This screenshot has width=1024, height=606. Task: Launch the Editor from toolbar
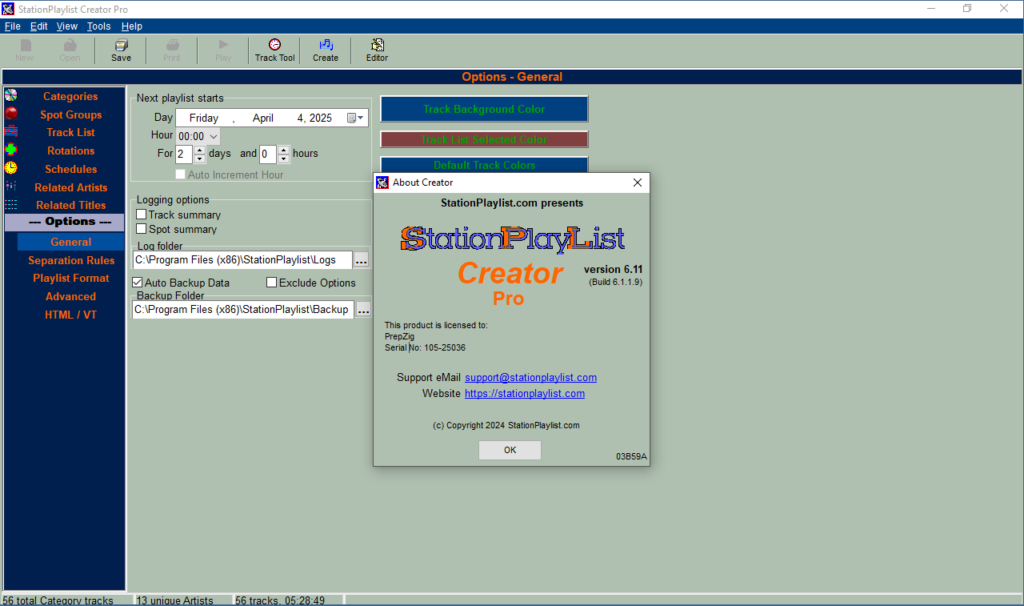tap(377, 50)
